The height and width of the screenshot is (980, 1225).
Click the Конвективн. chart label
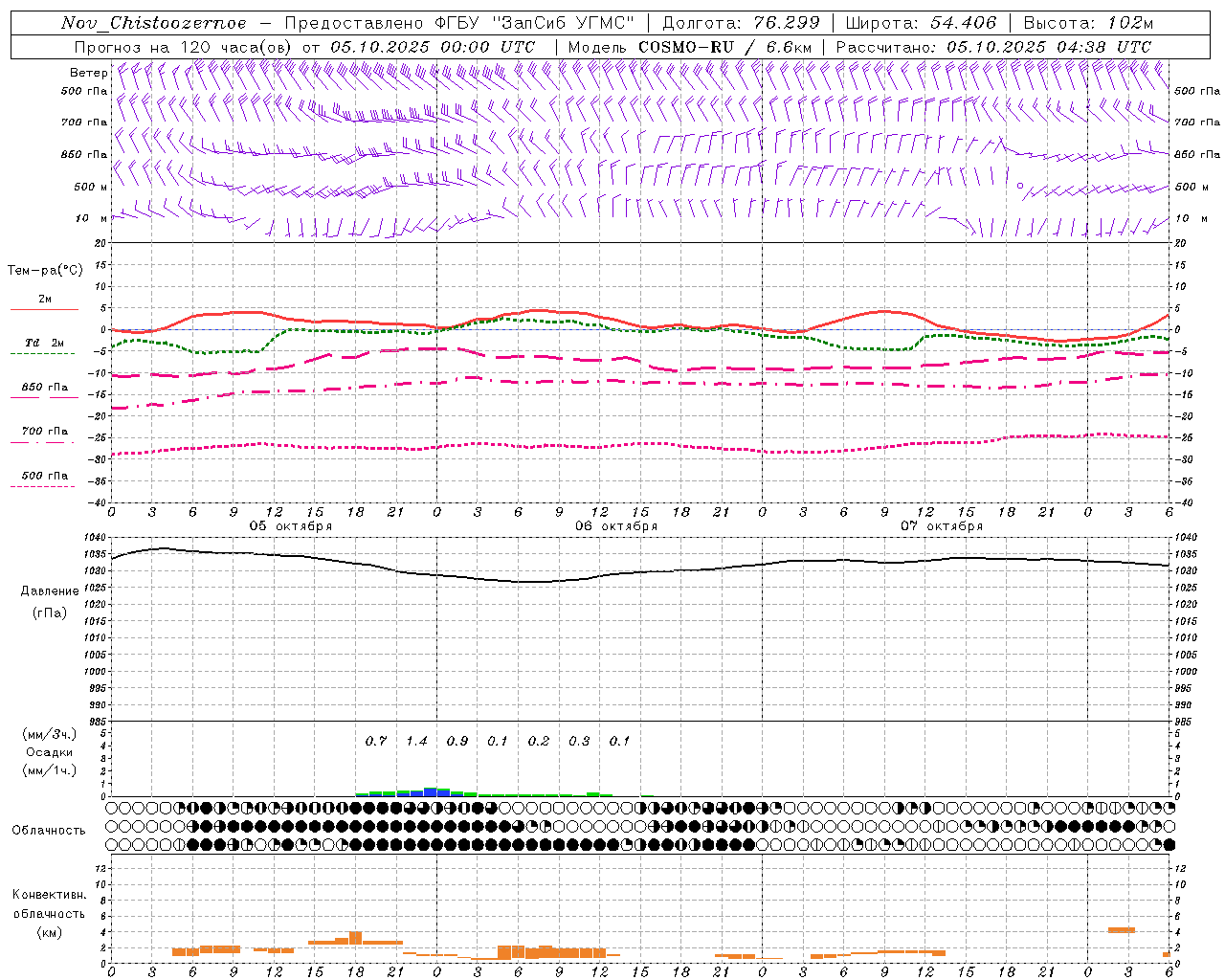[x=49, y=895]
